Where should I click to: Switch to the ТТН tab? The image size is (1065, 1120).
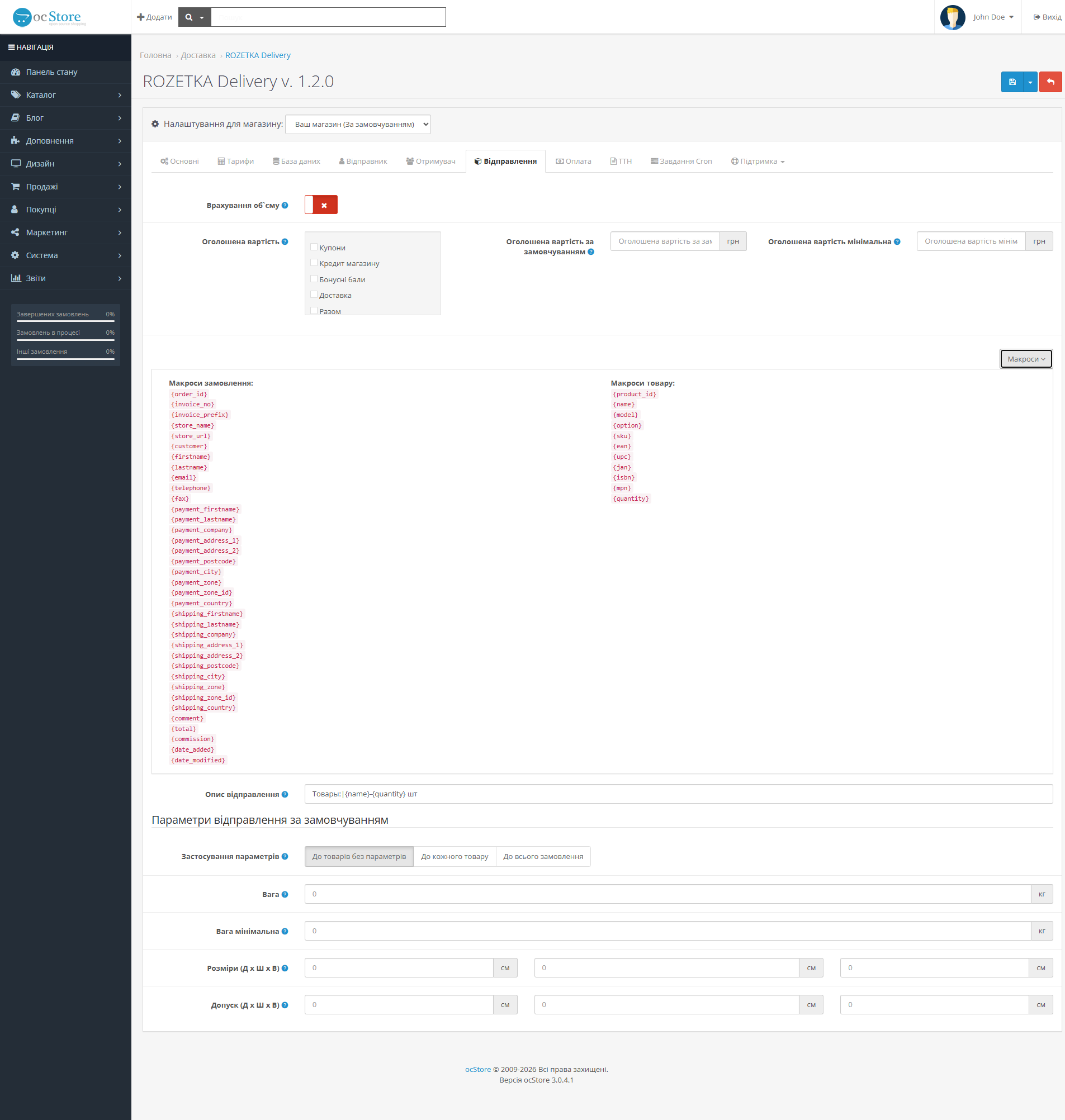pos(621,161)
